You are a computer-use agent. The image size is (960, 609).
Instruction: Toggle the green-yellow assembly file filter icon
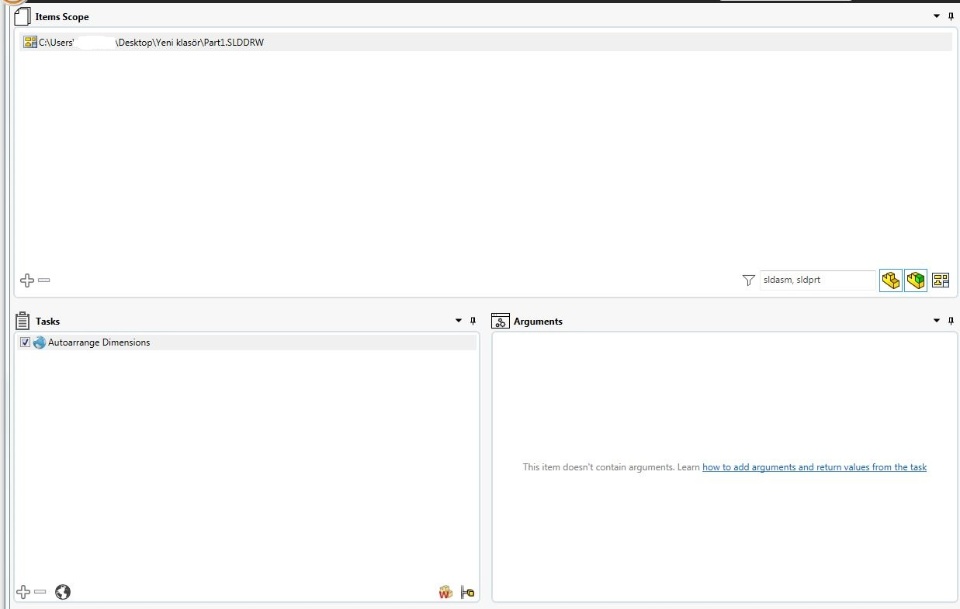click(916, 280)
